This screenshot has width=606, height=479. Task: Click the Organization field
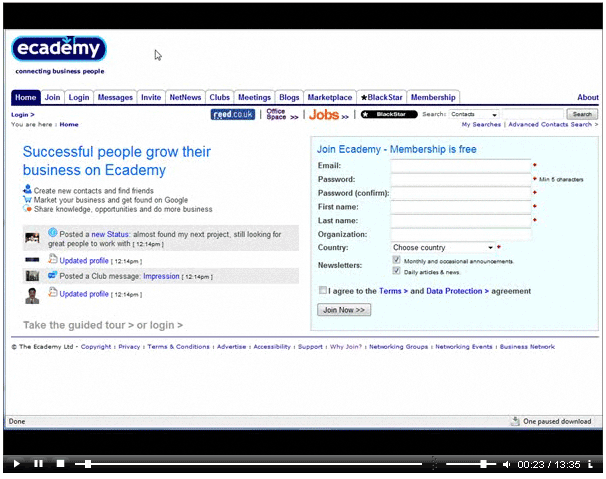[x=461, y=234]
